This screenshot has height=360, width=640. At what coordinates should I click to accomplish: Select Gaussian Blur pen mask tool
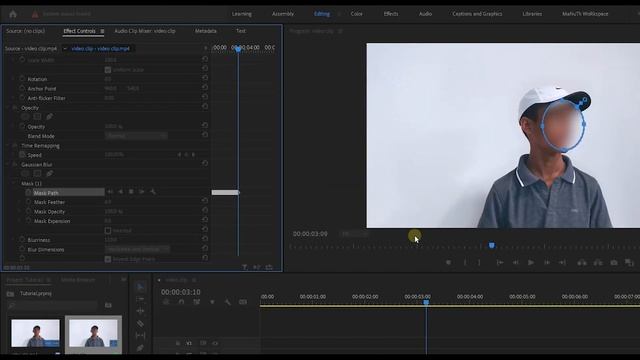49,174
